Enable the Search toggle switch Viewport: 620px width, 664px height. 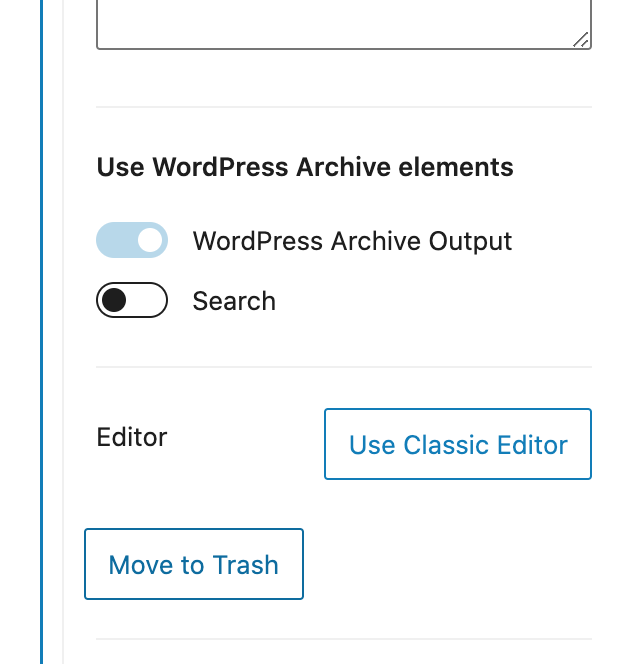132,300
